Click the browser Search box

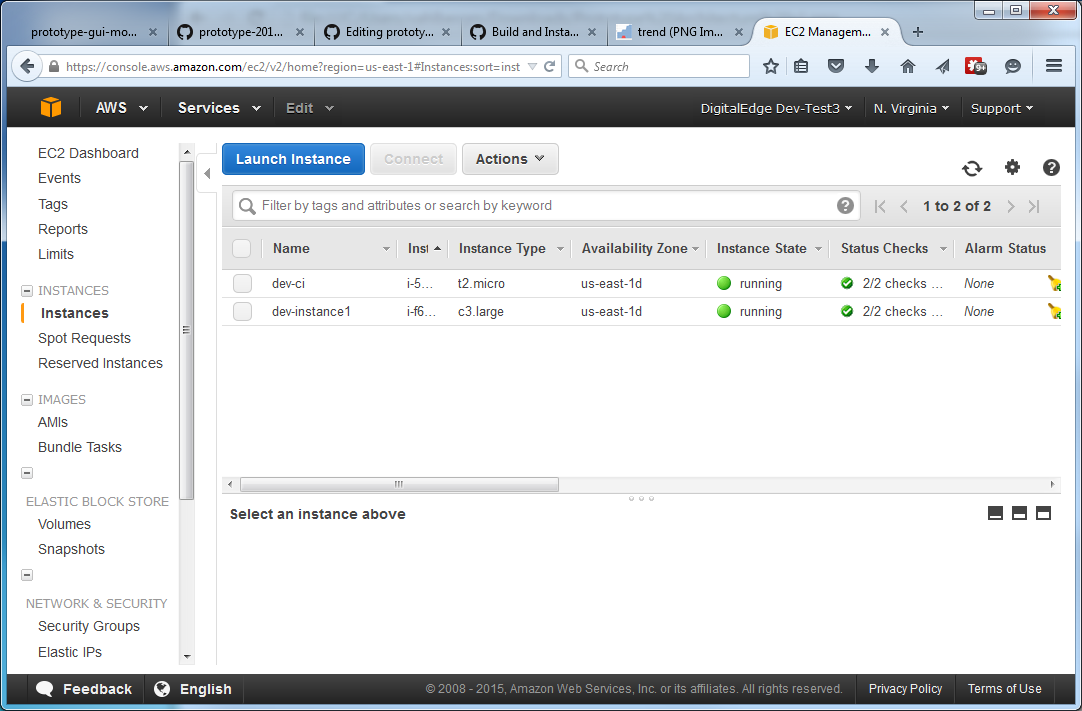[659, 66]
